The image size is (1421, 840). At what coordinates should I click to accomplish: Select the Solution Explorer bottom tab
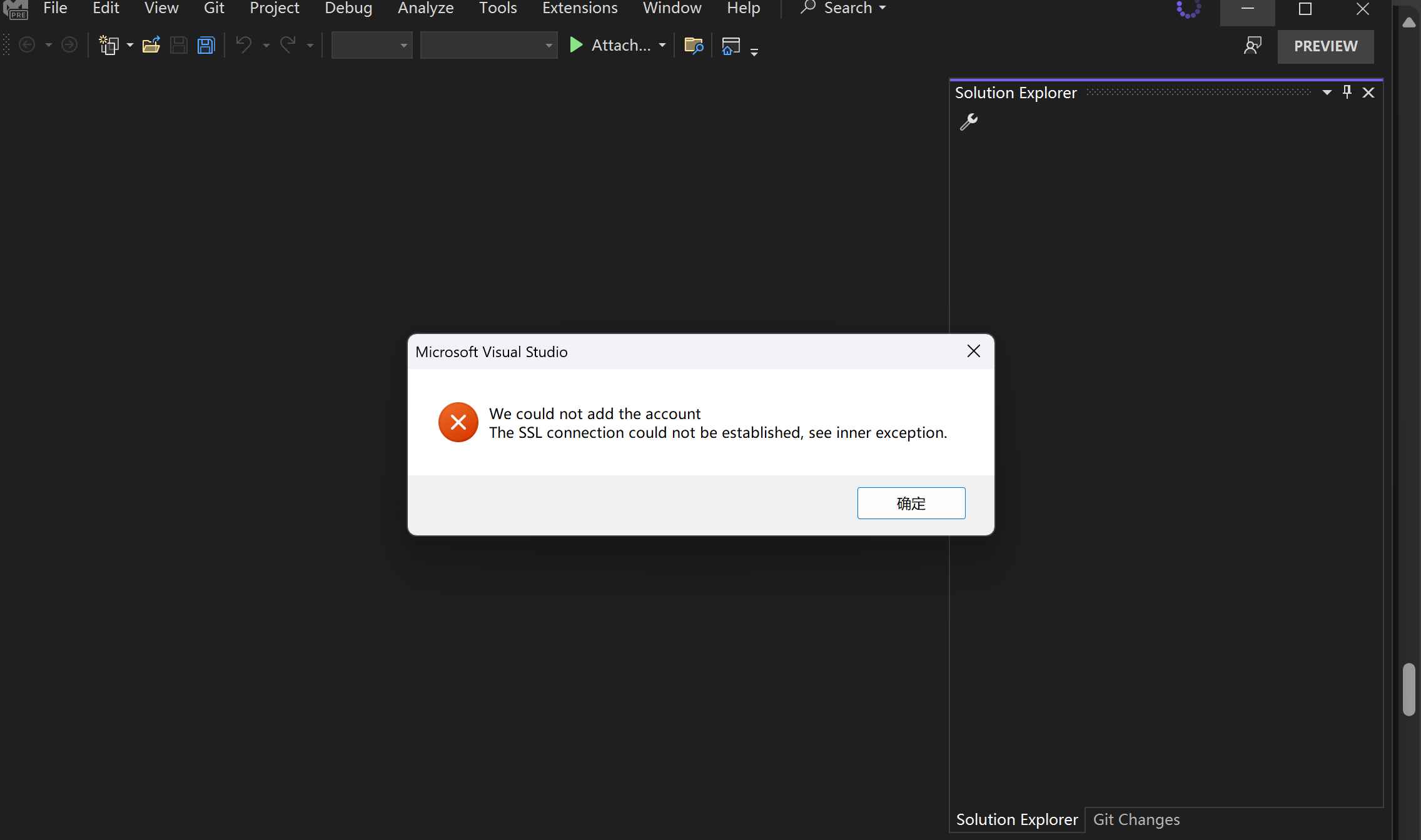[x=1017, y=819]
